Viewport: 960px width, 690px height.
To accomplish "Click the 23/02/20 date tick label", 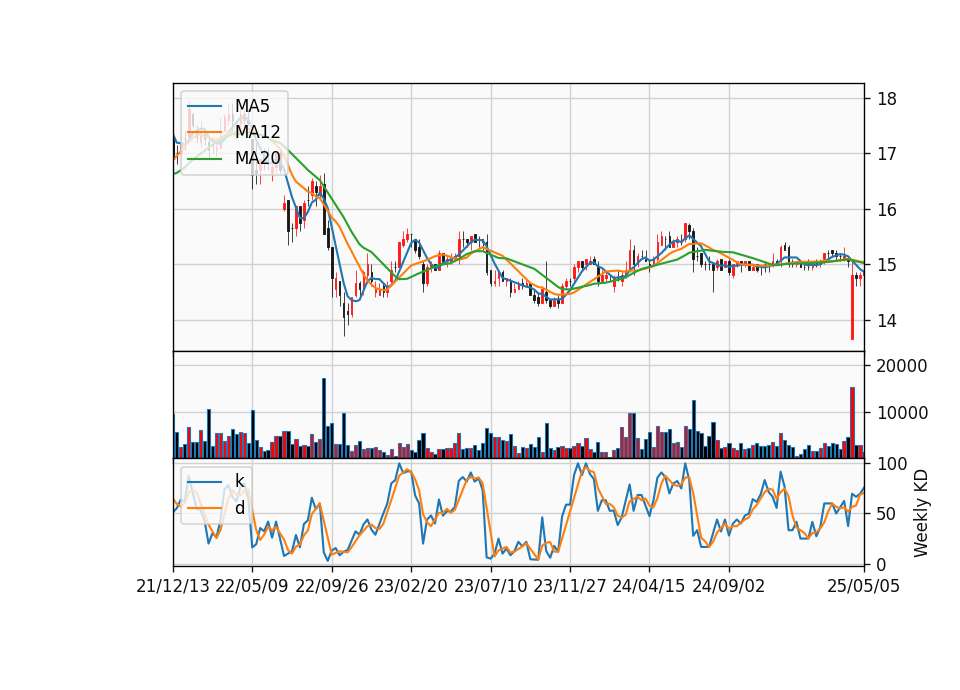I will pos(411,586).
